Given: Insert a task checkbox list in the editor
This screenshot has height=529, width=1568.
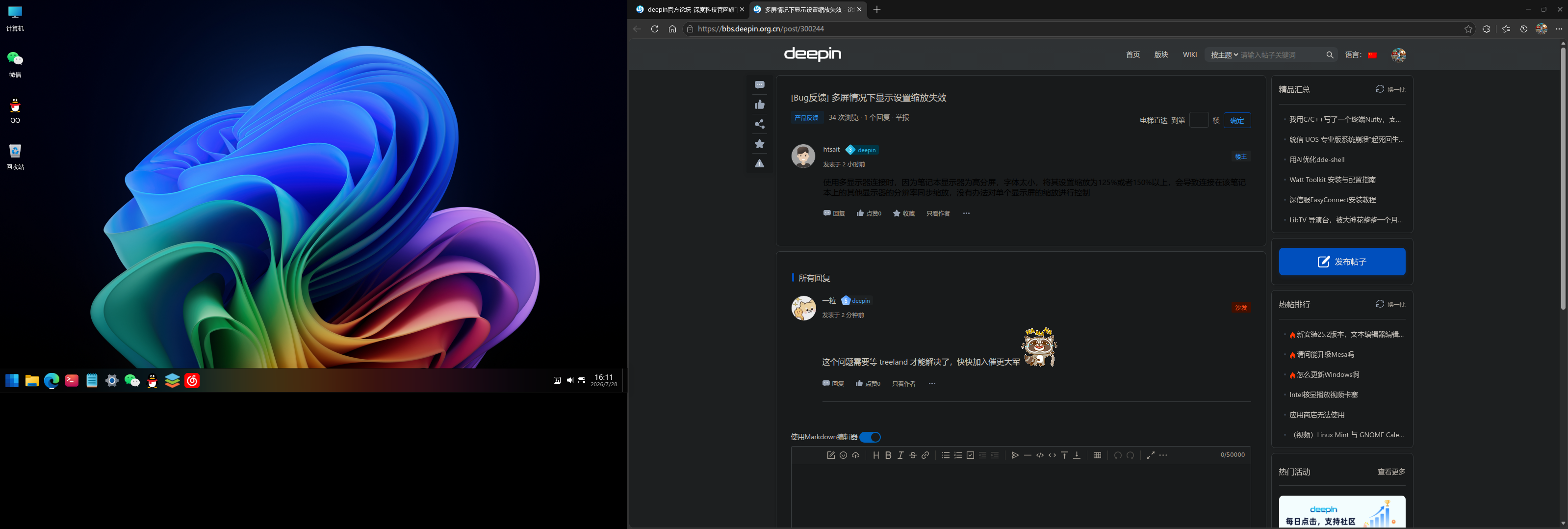Looking at the screenshot, I should (970, 455).
